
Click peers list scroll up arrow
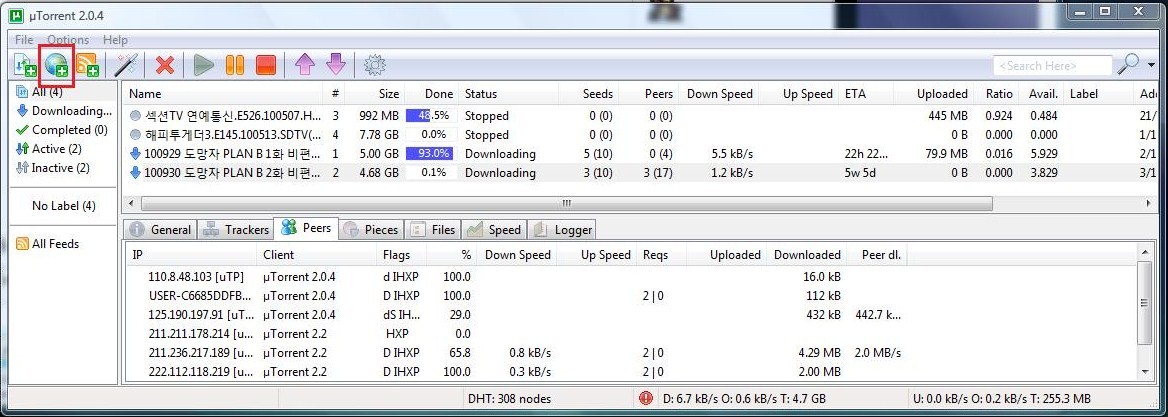pos(1146,254)
